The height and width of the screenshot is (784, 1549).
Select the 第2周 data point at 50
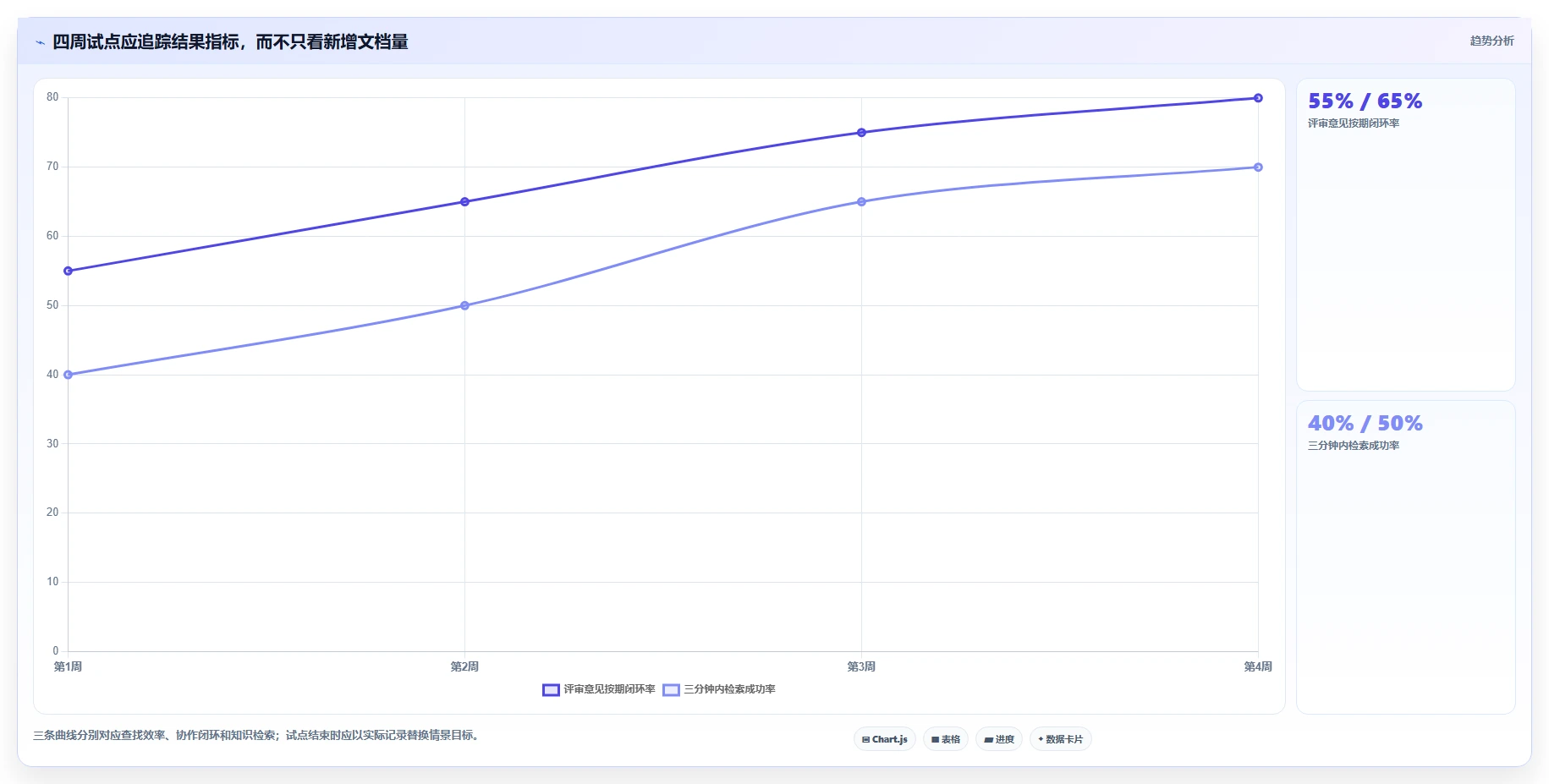[464, 305]
